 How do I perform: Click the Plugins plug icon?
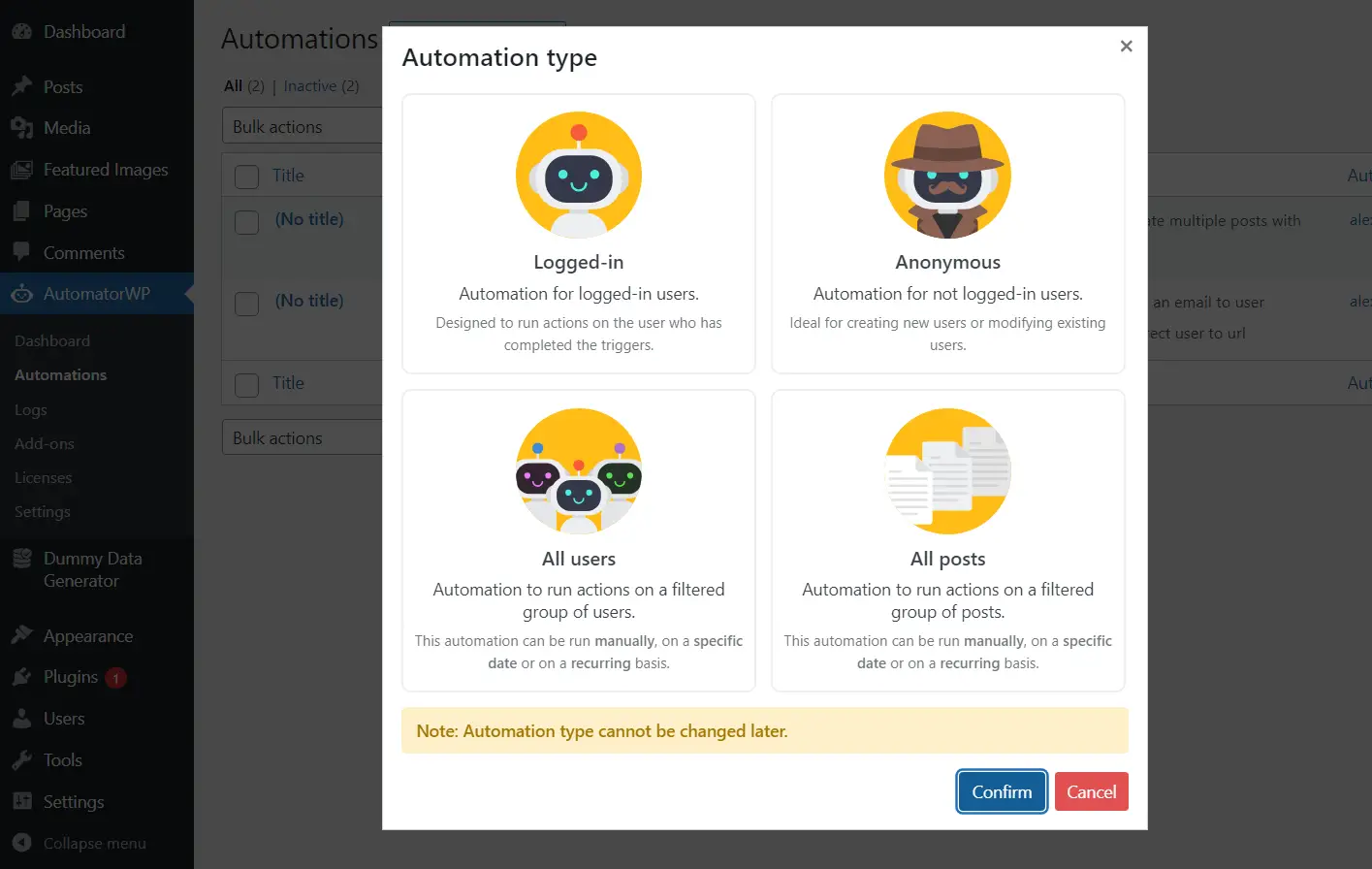click(x=21, y=677)
